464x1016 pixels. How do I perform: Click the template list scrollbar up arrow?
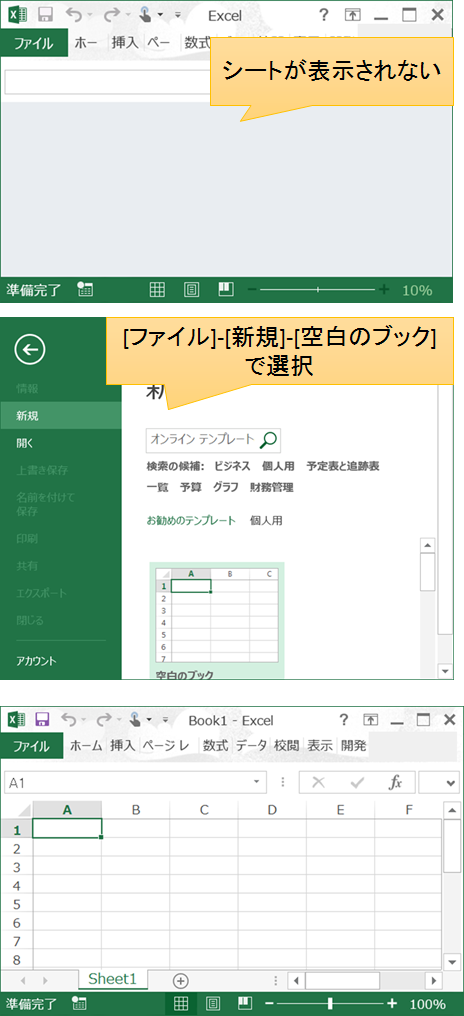[x=427, y=544]
